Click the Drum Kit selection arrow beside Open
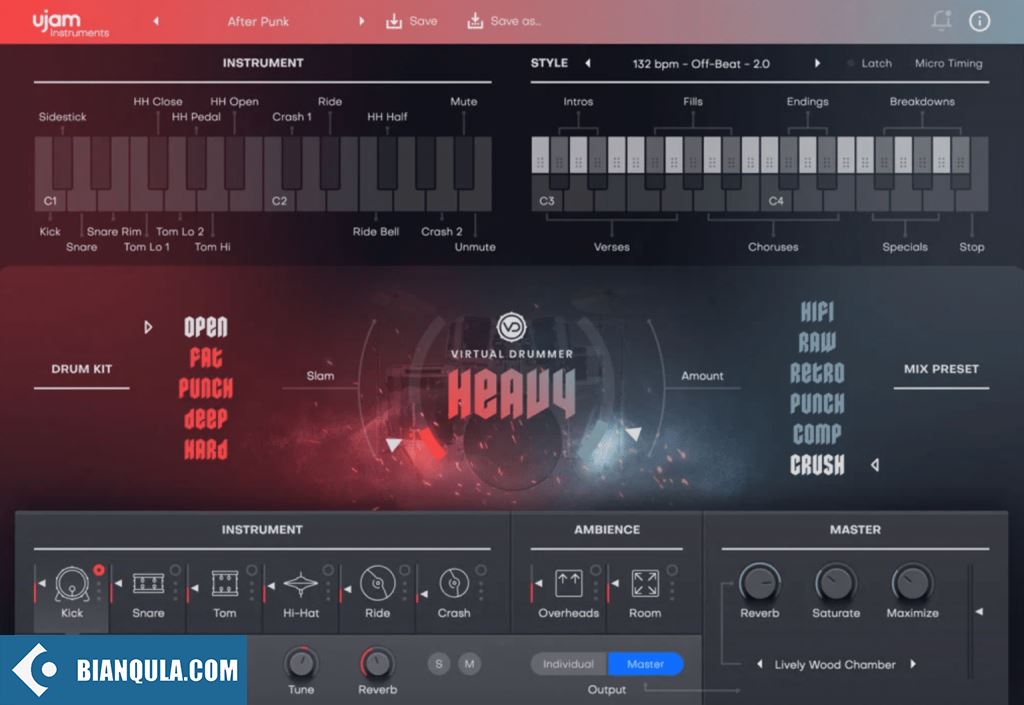This screenshot has width=1024, height=705. click(148, 327)
